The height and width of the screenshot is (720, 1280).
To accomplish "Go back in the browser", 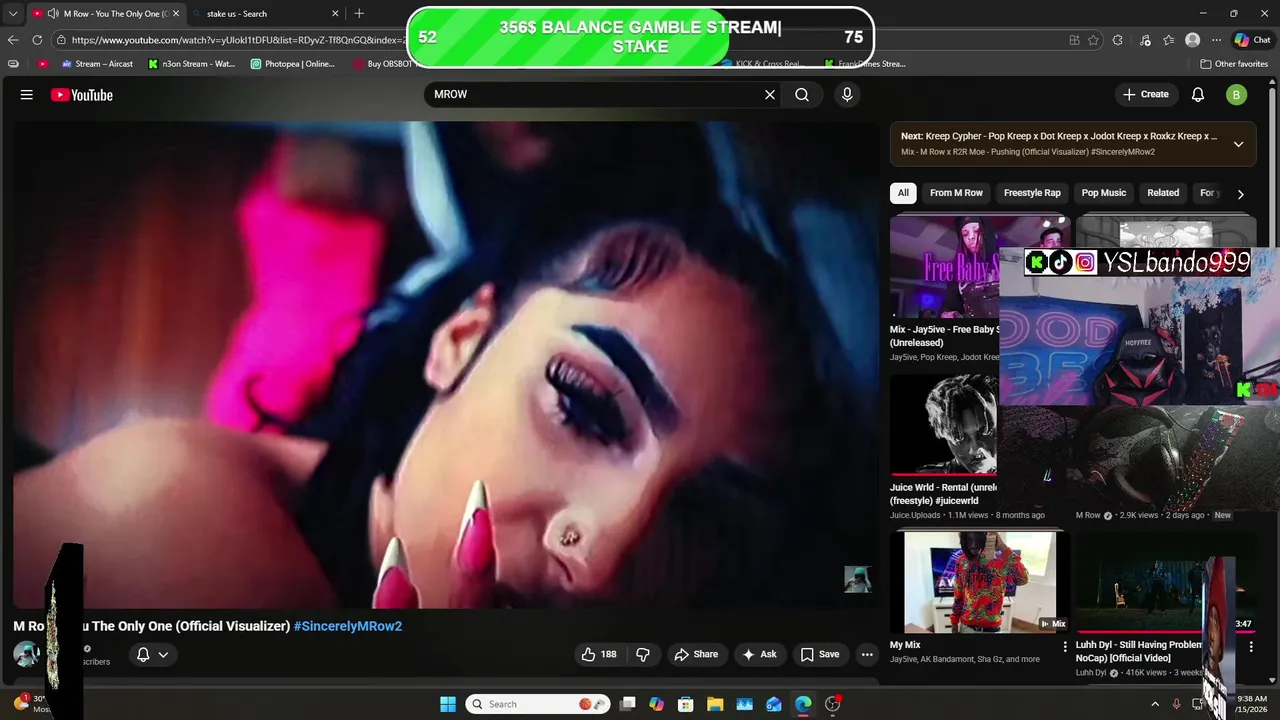I will (13, 40).
